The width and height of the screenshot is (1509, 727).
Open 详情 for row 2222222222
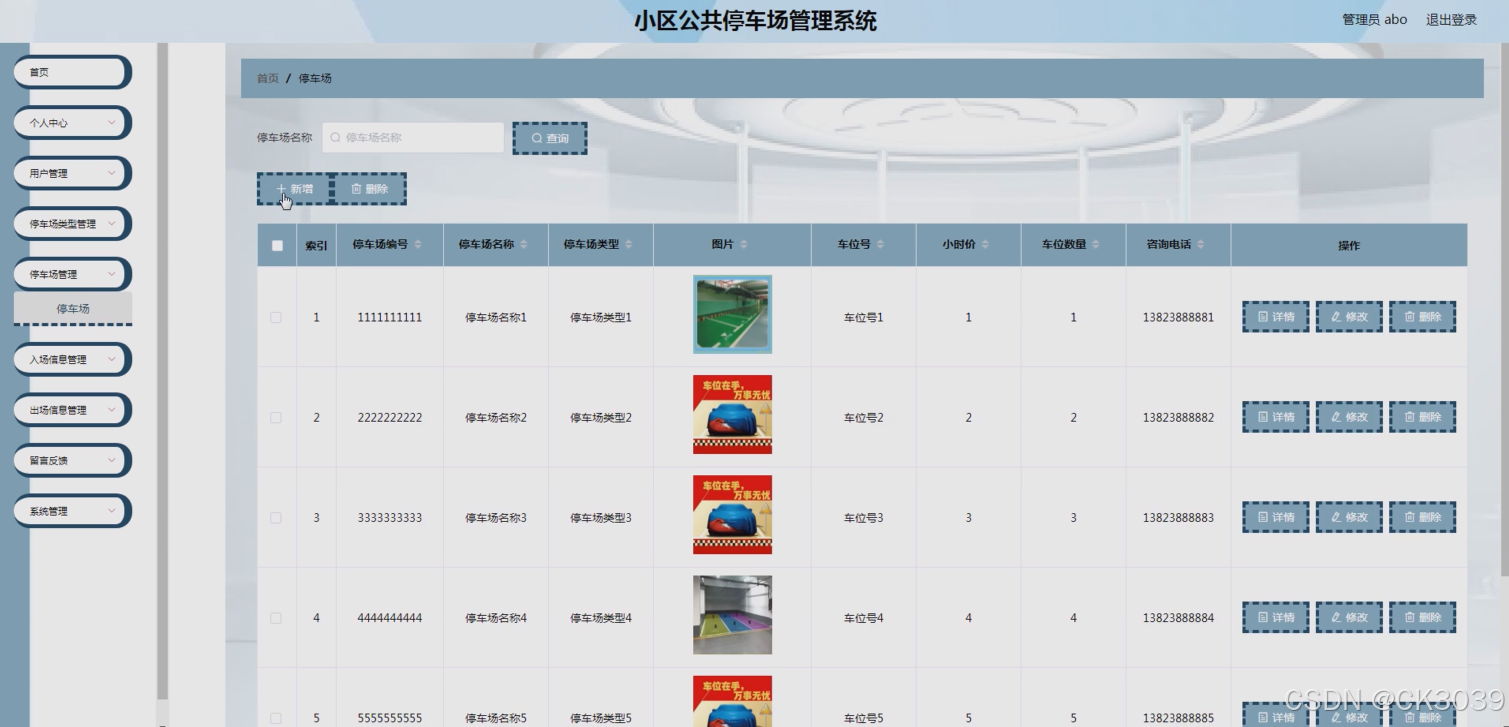(1276, 417)
